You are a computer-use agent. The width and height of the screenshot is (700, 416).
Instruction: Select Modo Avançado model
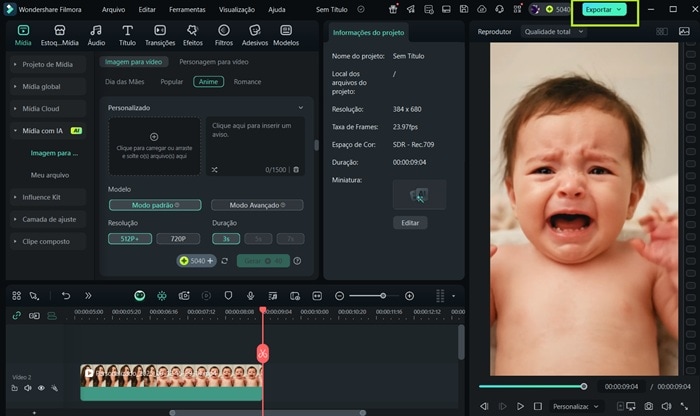coord(257,205)
